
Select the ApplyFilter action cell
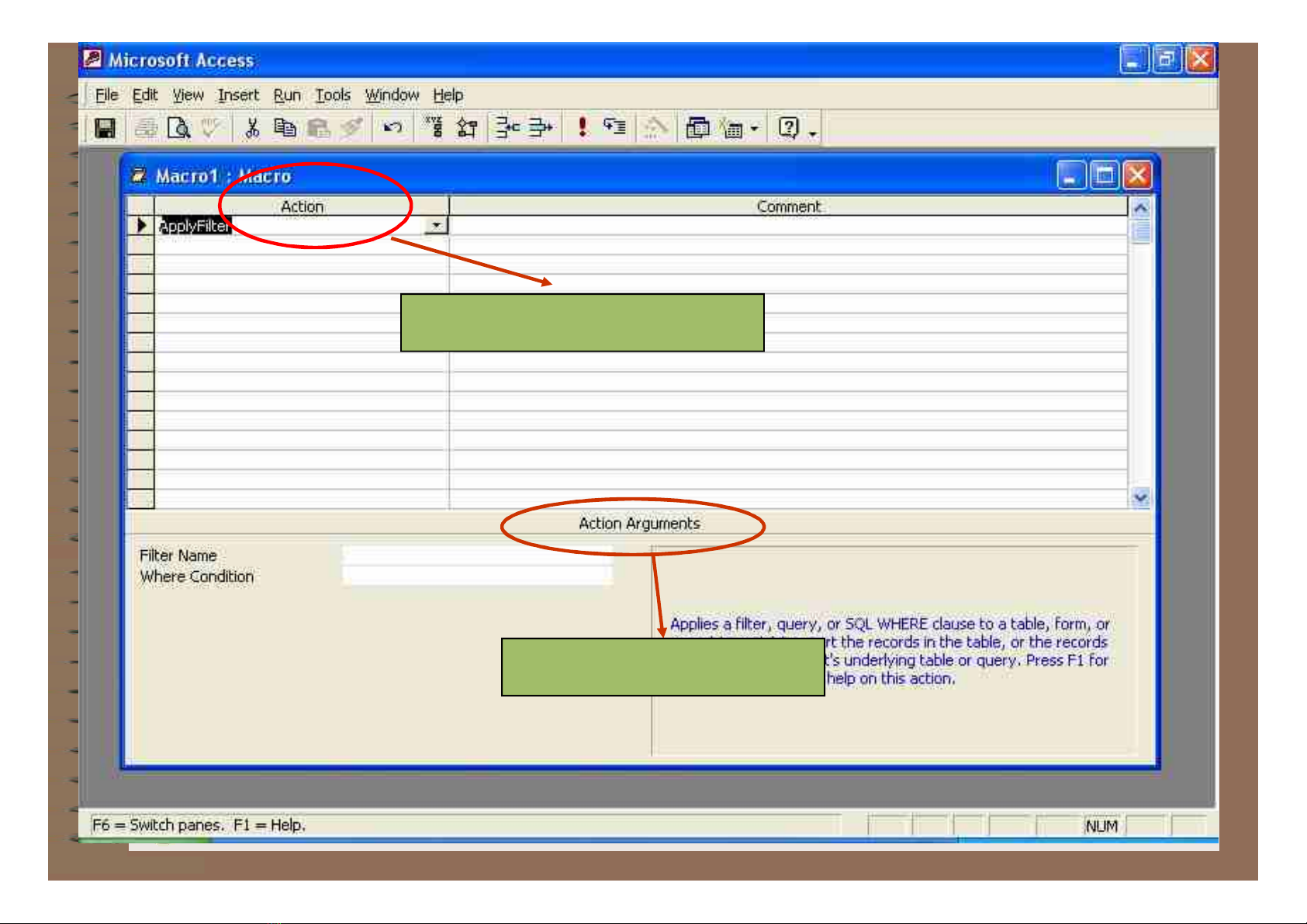point(290,226)
